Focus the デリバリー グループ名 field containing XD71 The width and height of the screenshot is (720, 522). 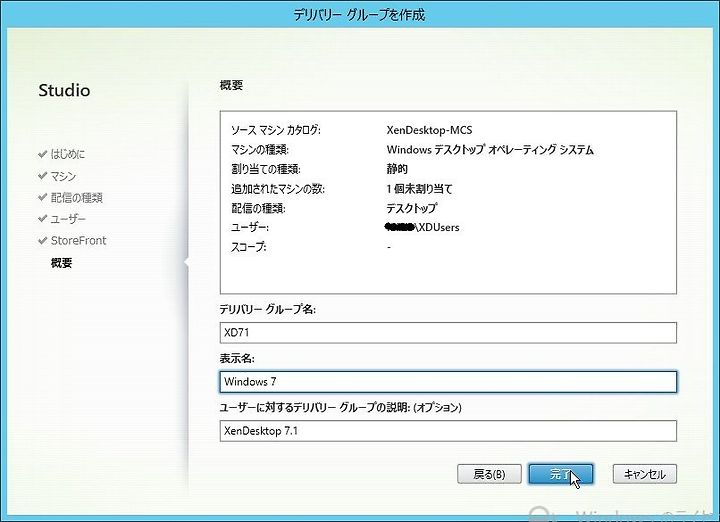click(448, 332)
